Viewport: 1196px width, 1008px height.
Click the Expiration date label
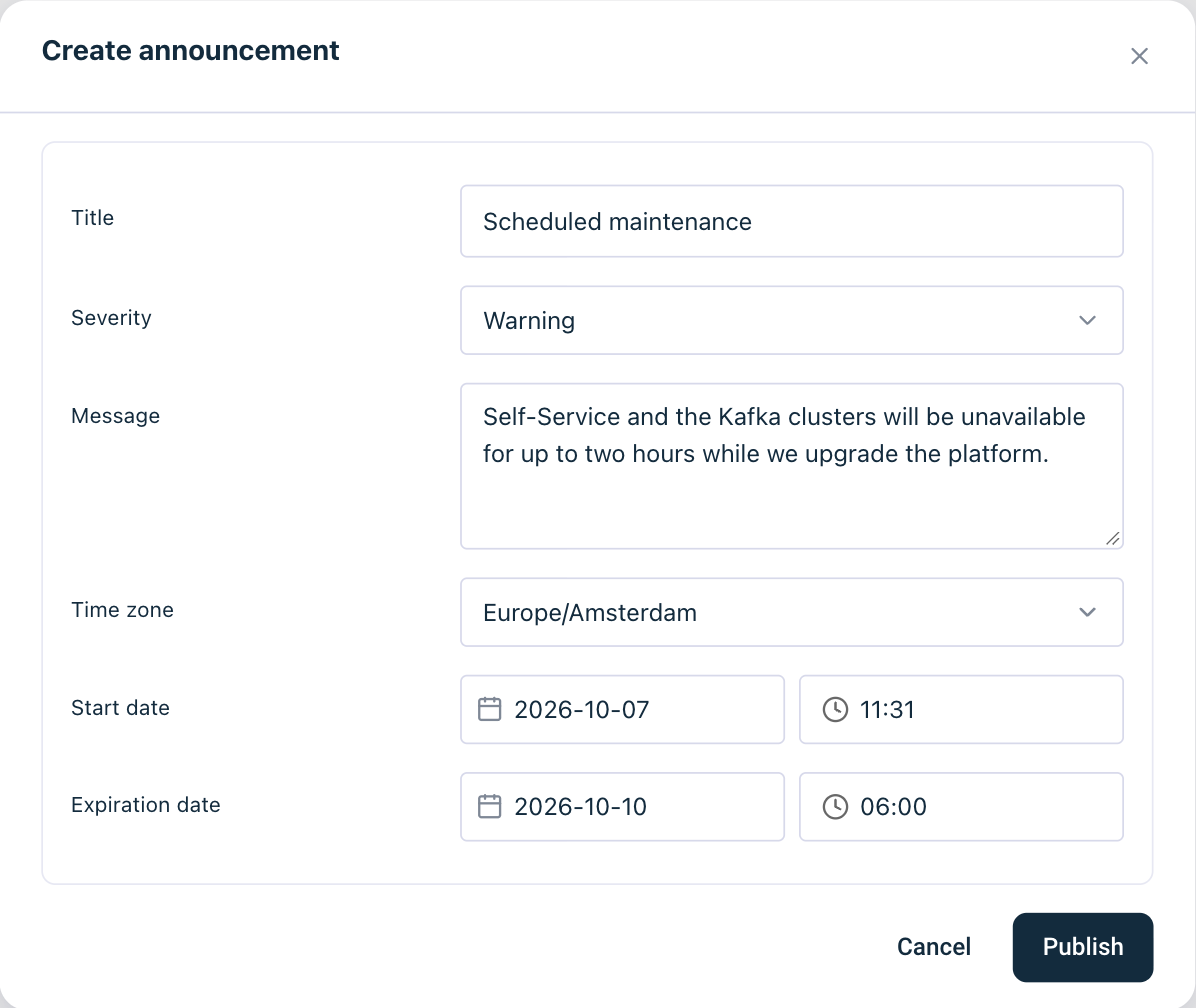point(146,805)
